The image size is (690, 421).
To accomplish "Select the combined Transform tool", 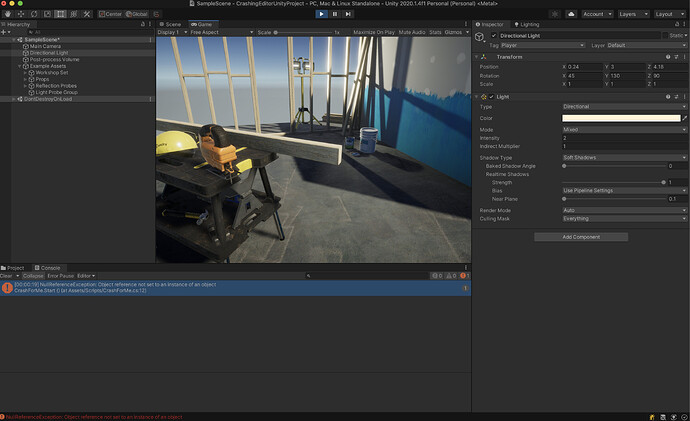I will tap(73, 14).
